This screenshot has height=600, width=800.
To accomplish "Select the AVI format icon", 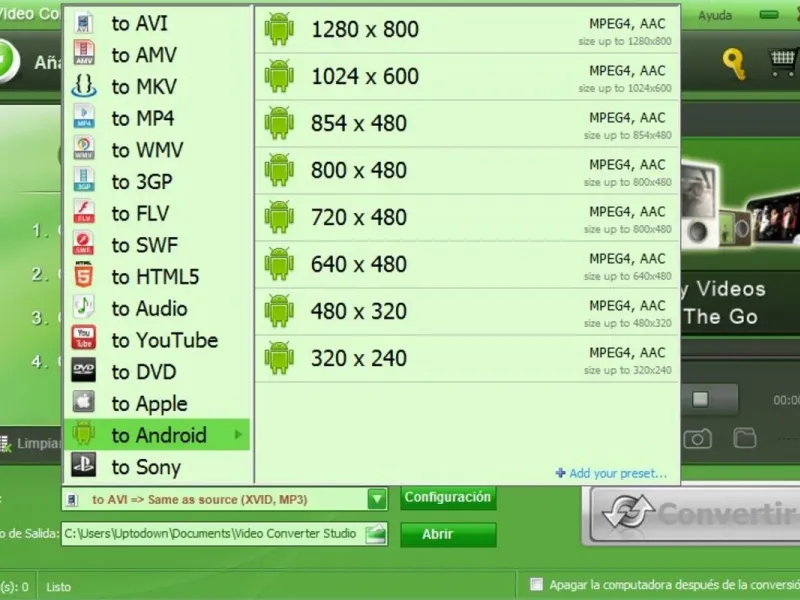I will click(x=84, y=23).
